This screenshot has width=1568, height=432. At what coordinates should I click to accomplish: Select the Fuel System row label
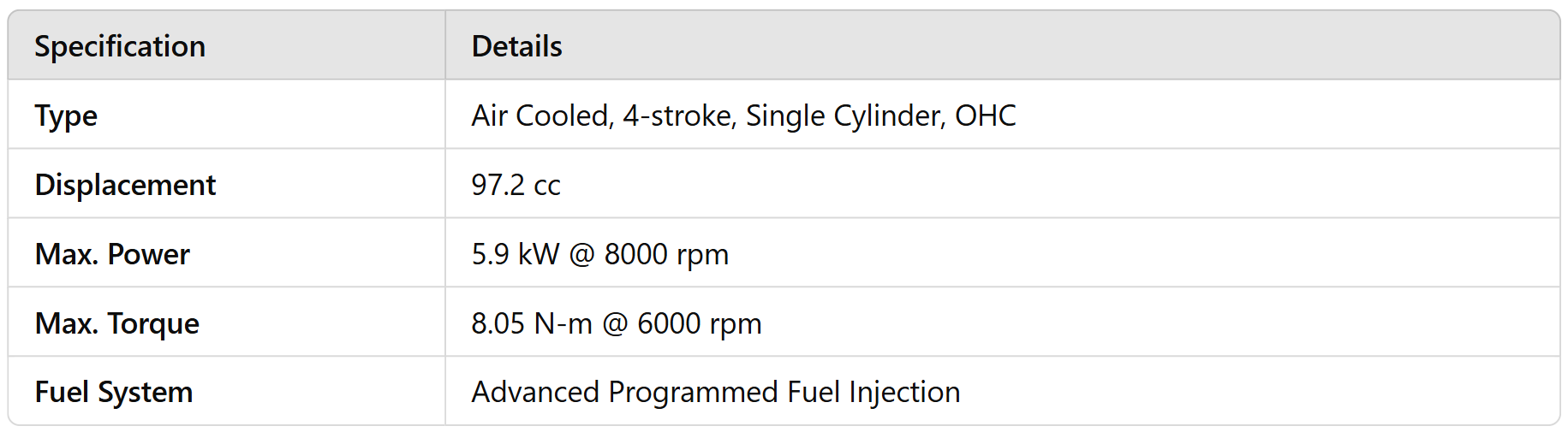(113, 392)
